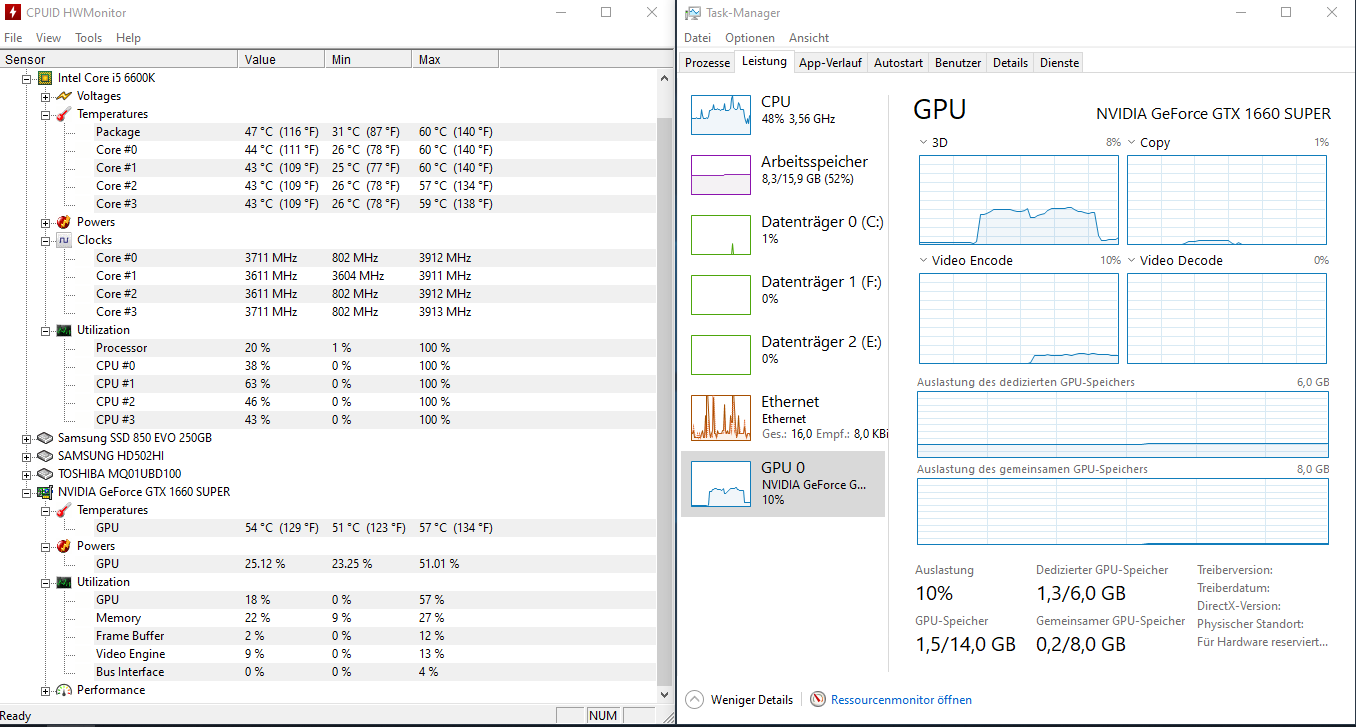Viewport: 1356px width, 727px height.
Task: Switch to the Details tab
Action: pyautogui.click(x=1010, y=63)
